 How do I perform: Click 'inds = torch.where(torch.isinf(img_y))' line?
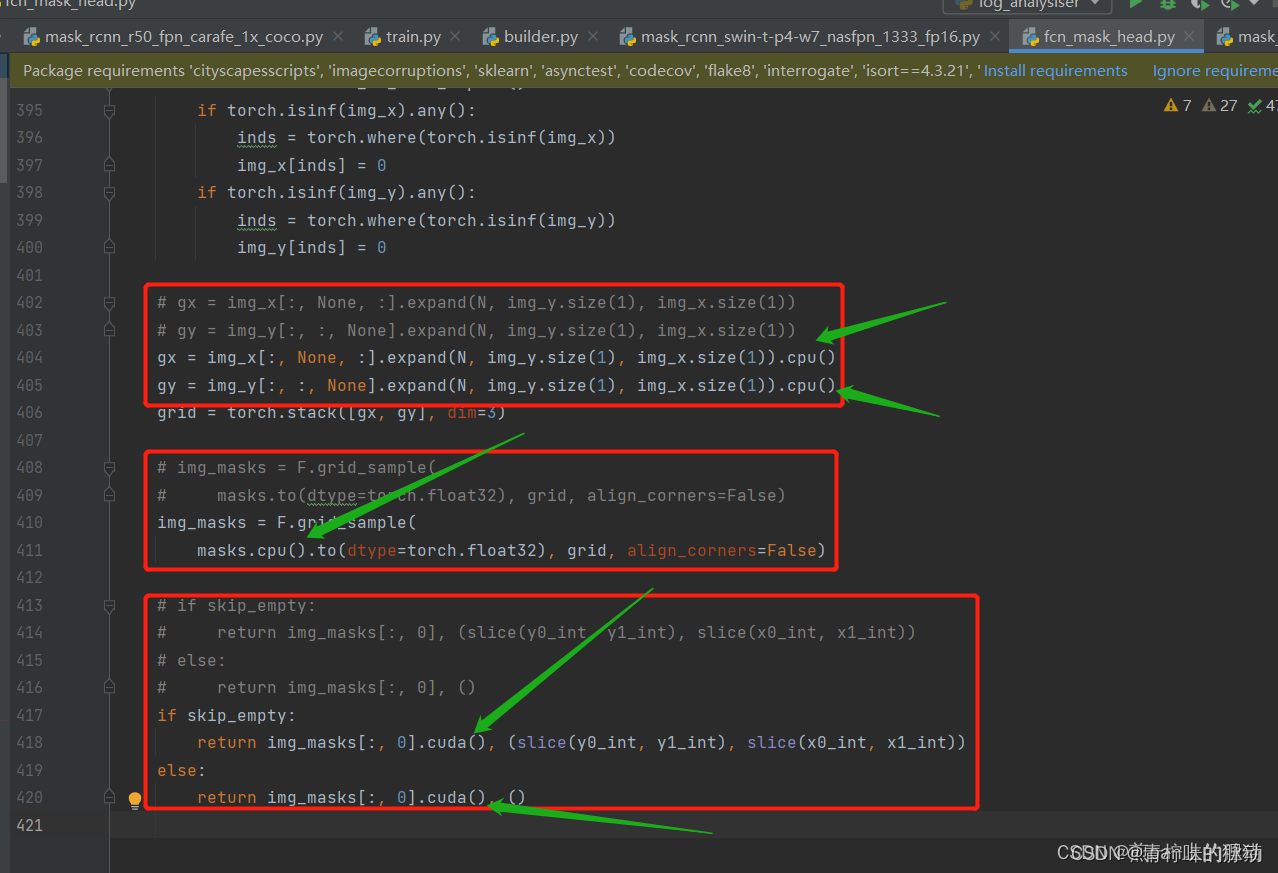[426, 220]
